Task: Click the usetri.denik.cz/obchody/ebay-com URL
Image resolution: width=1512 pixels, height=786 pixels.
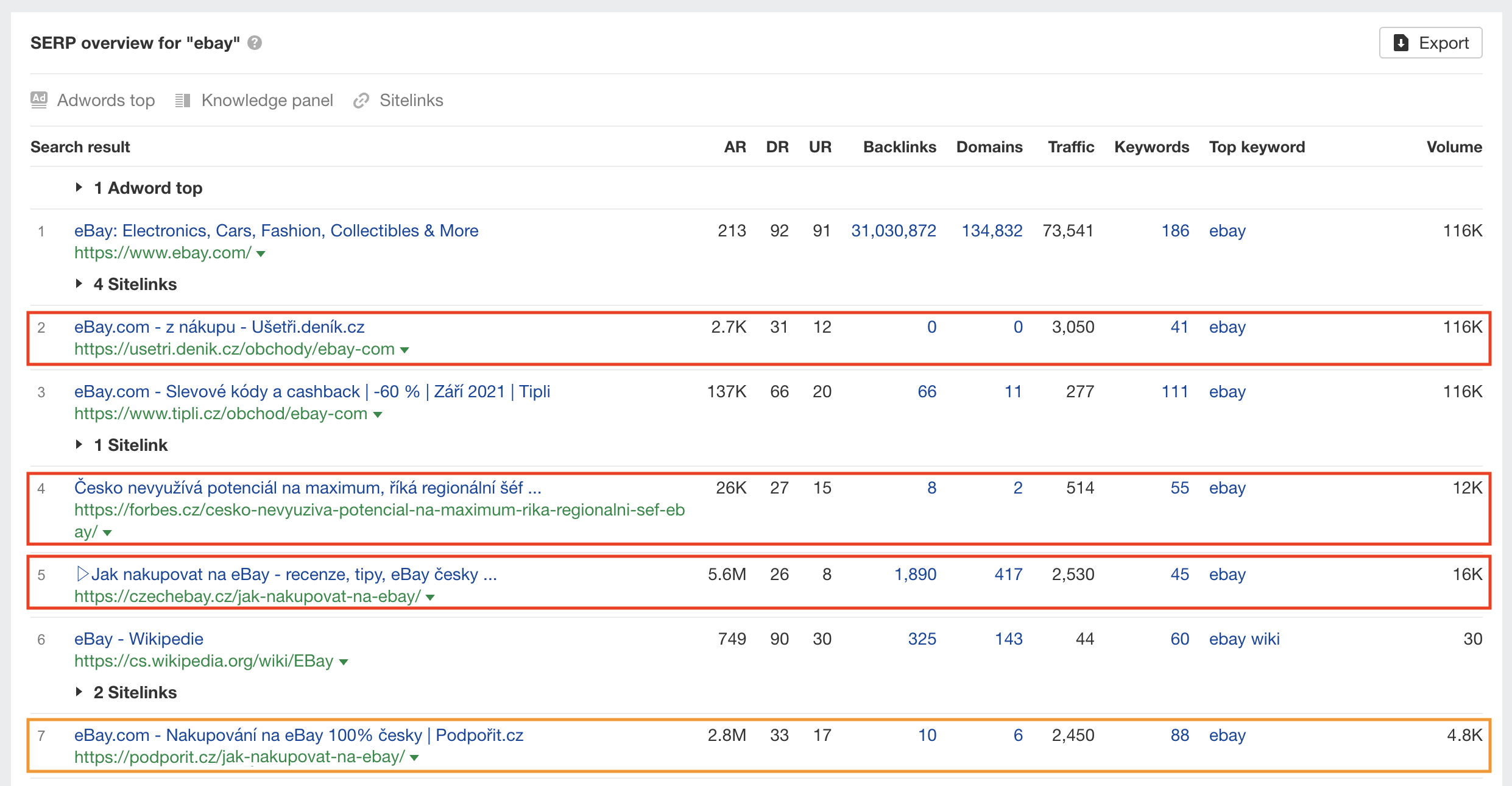Action: 235,349
